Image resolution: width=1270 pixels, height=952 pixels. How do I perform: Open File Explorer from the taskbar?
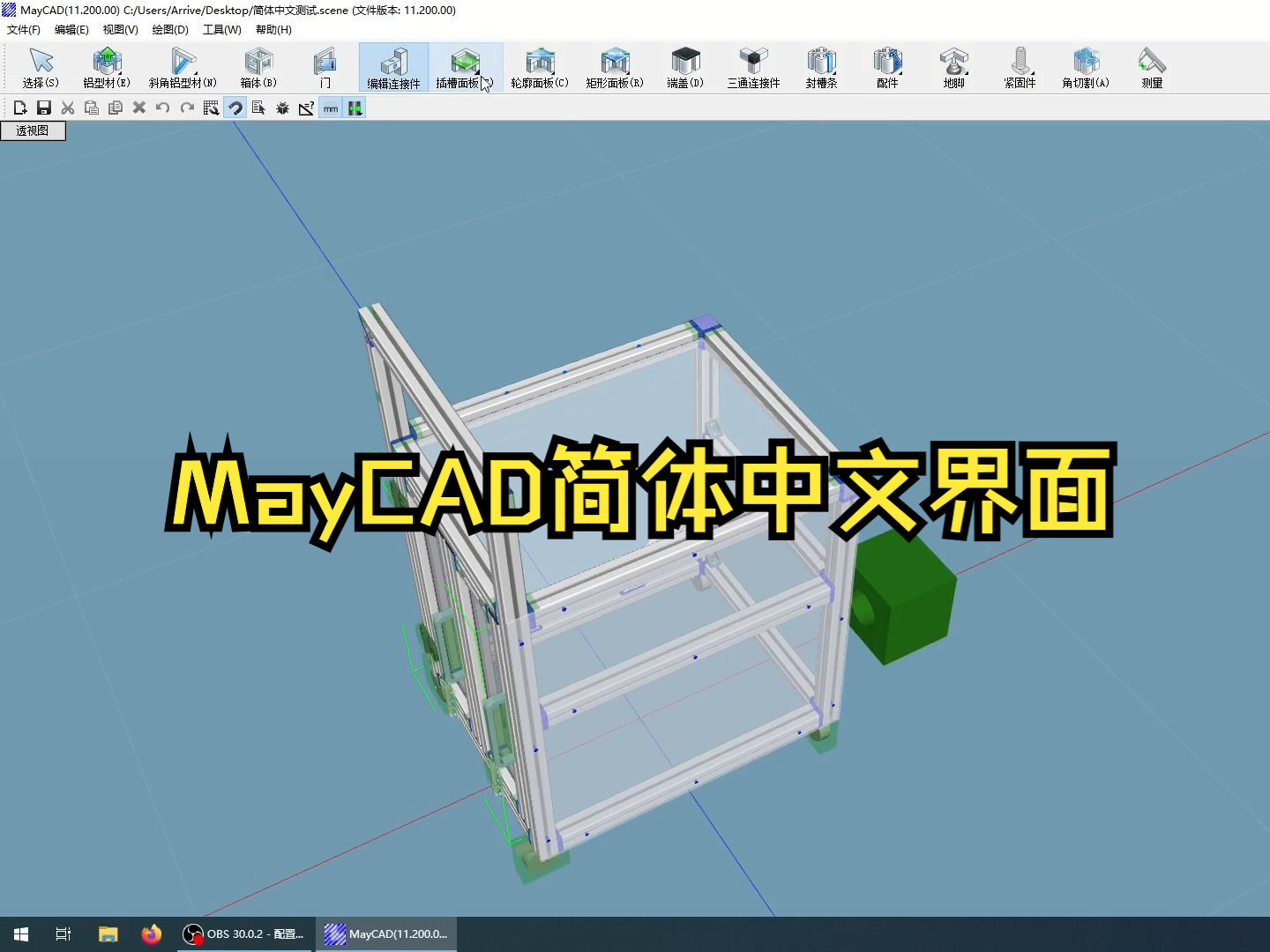tap(108, 933)
